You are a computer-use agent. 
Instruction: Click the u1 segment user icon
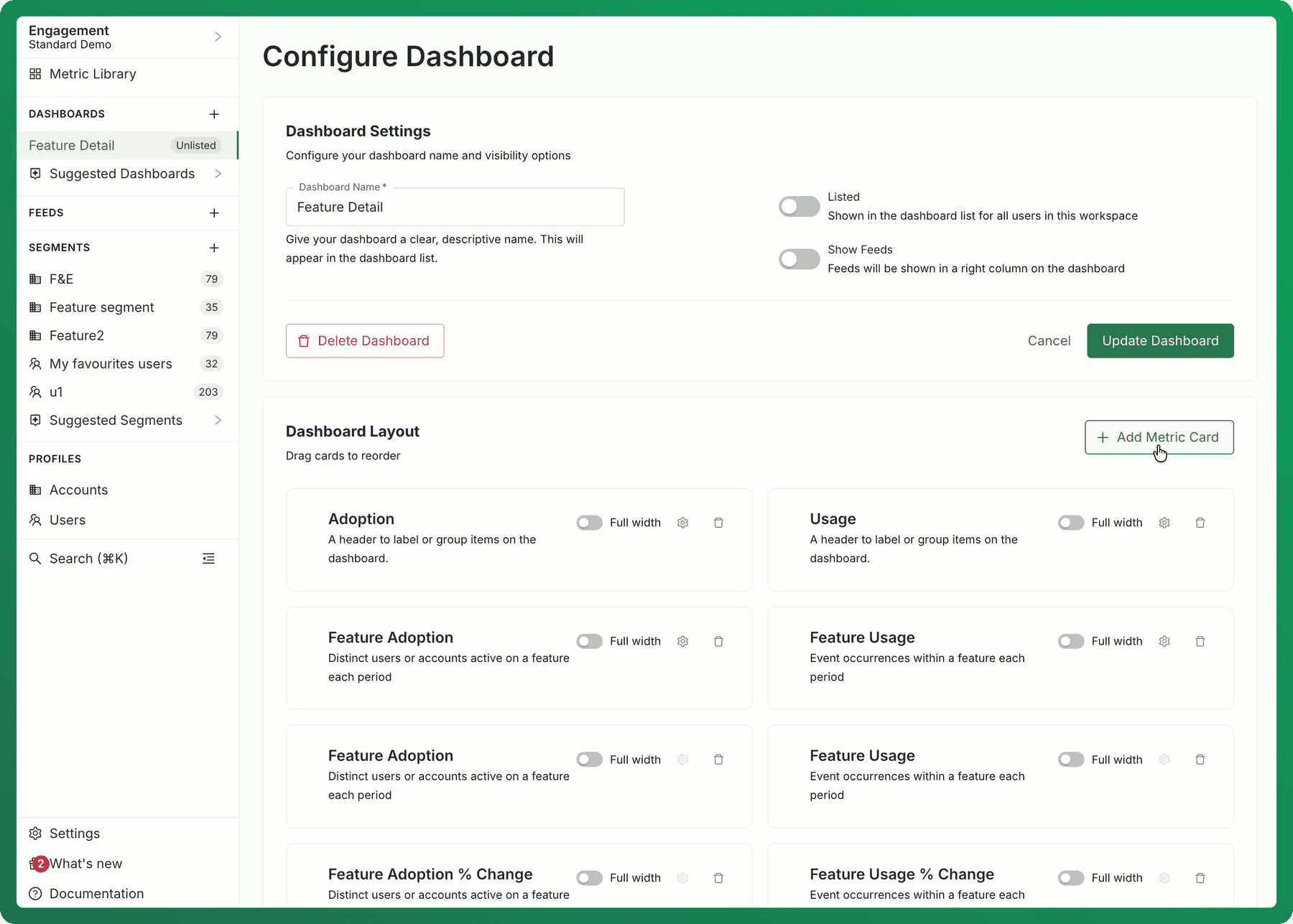pyautogui.click(x=35, y=392)
